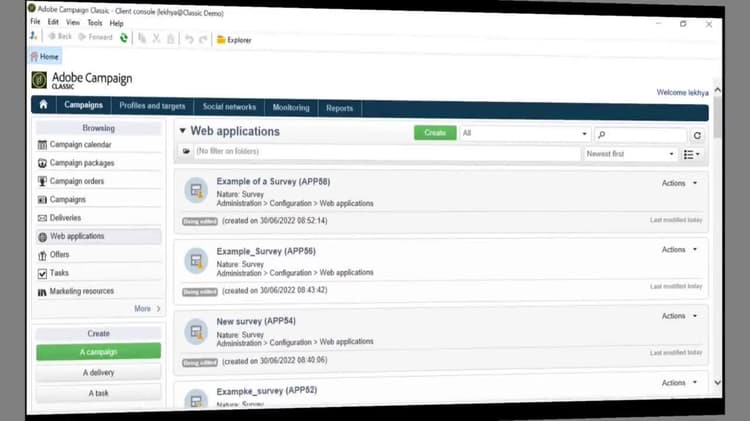Viewport: 750px width, 421px height.
Task: Click scrollbar up arrow
Action: (x=717, y=90)
